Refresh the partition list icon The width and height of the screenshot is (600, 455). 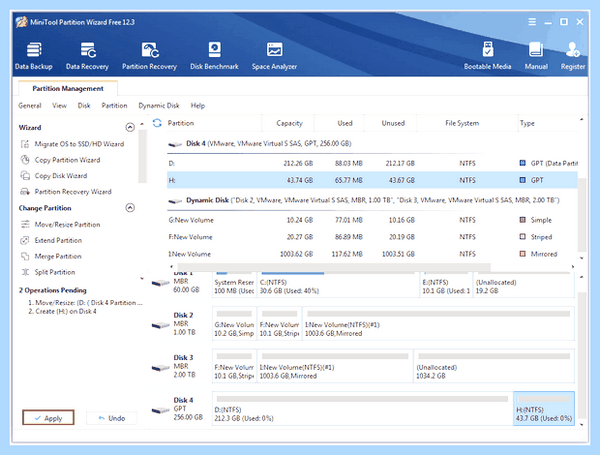pos(157,123)
